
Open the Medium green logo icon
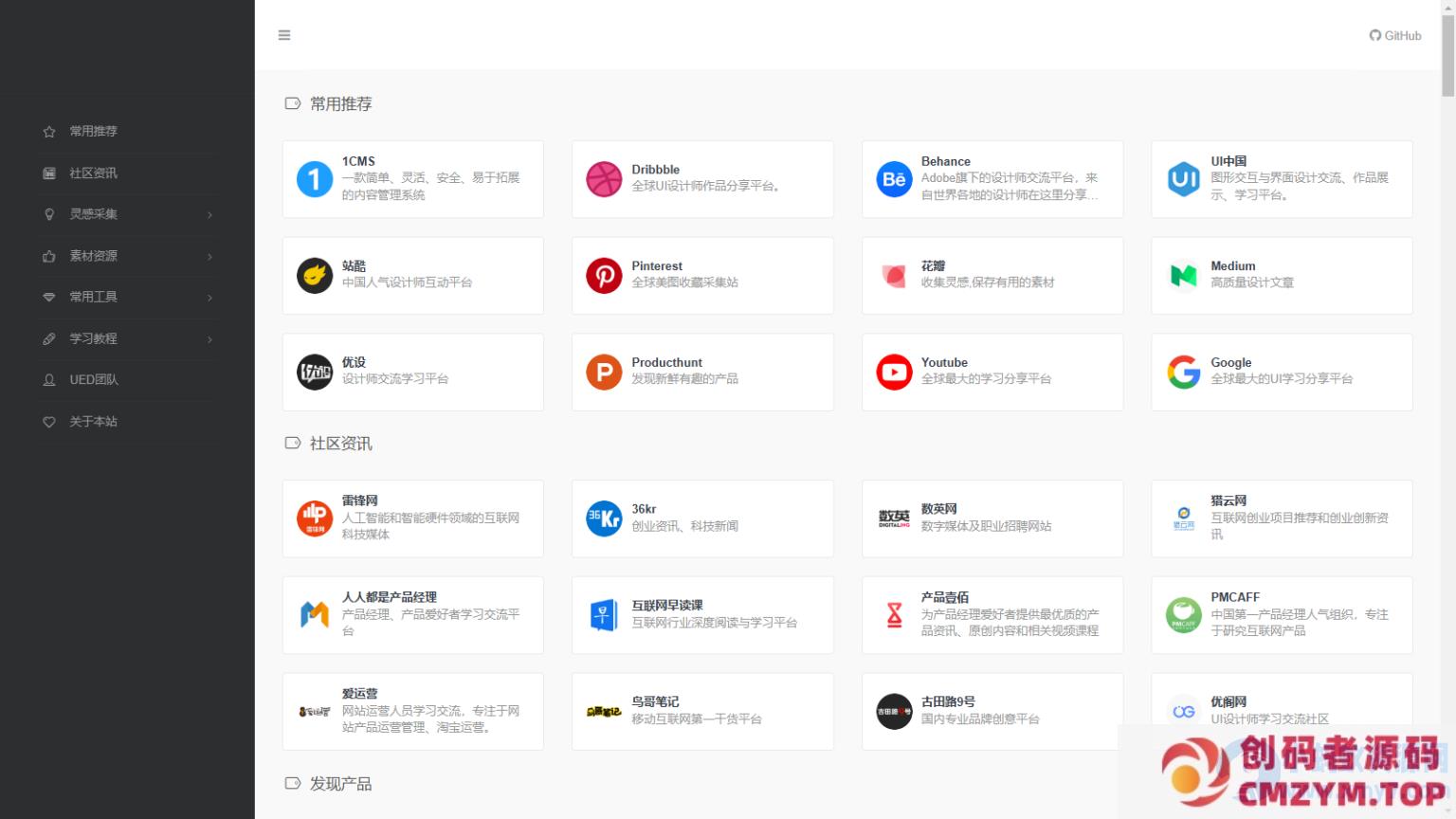click(1183, 276)
